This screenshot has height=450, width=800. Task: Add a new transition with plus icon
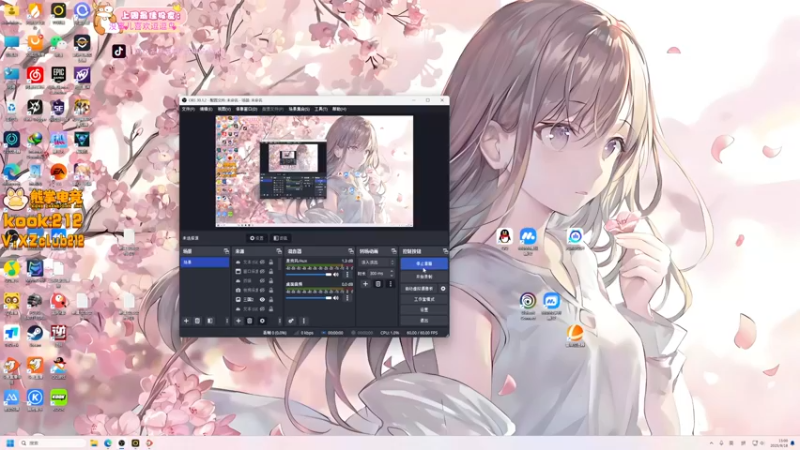point(365,284)
